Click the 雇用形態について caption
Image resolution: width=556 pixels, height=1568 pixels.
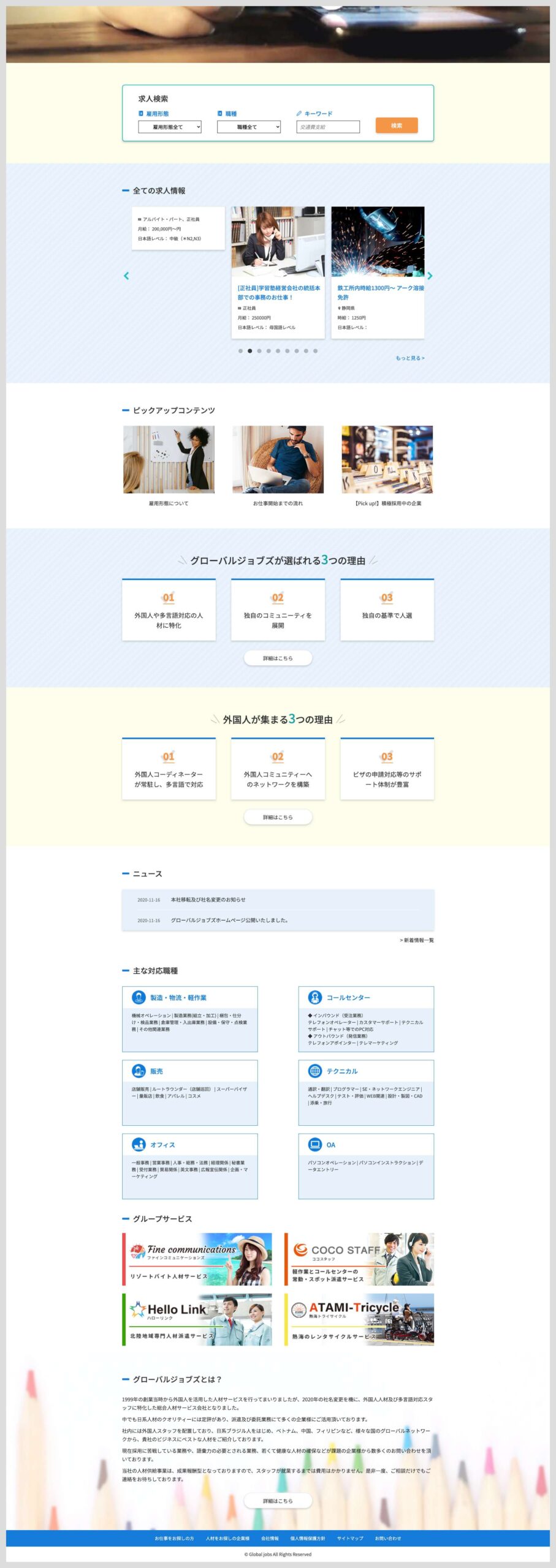tap(169, 503)
